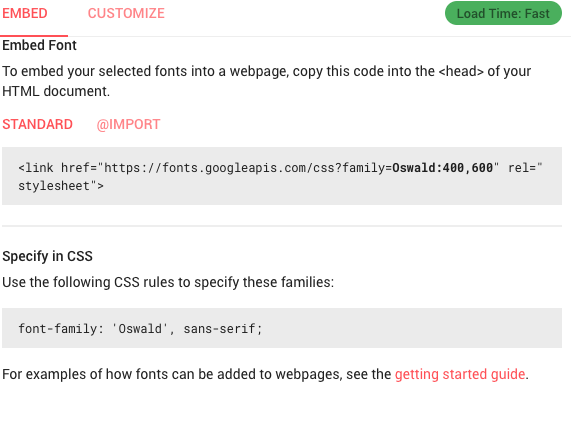Viewport: 571px width, 423px height.
Task: Click the font-family CSS code block
Action: (282, 328)
